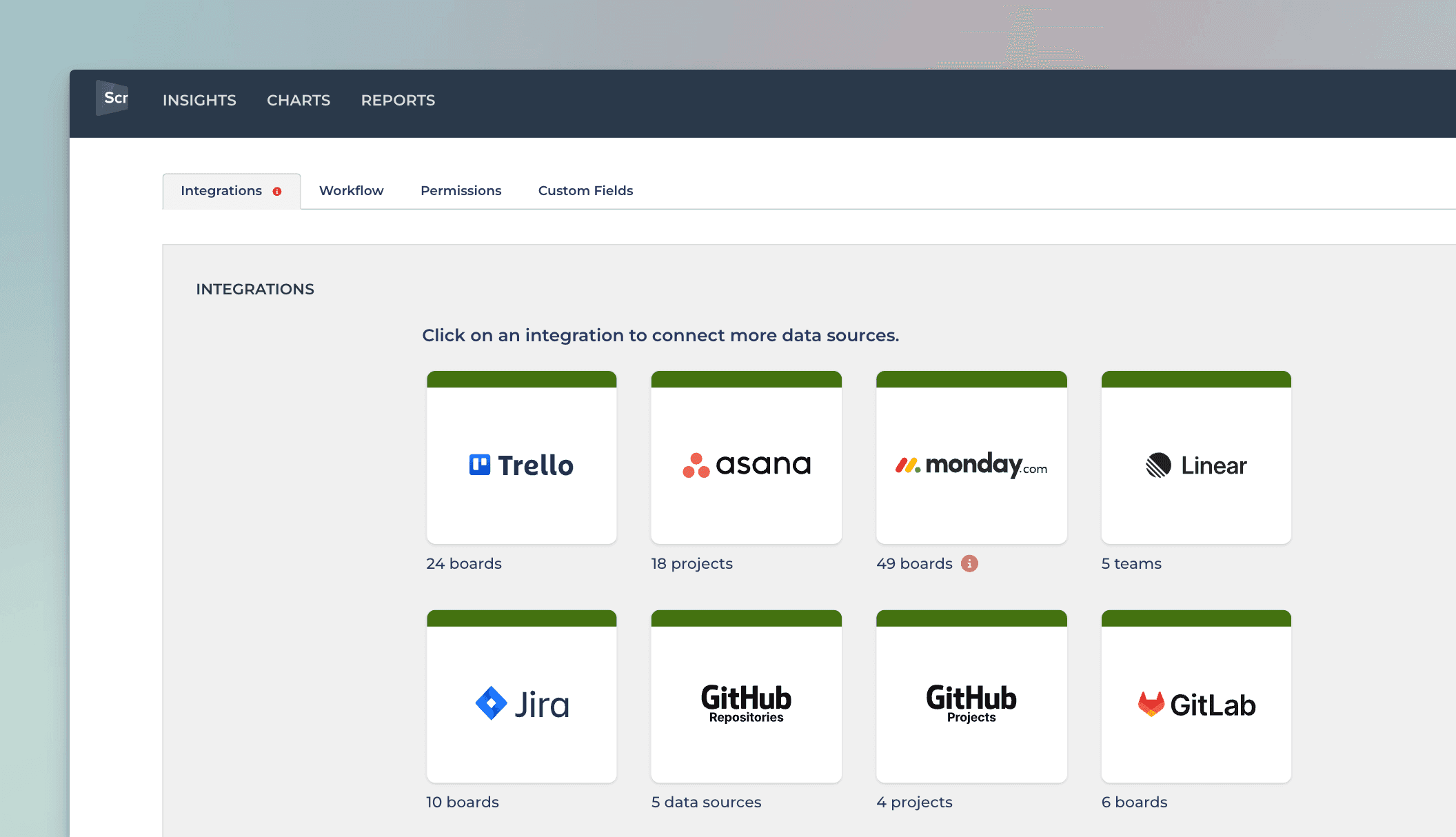Open the Custom Fields tab
Screen dimensions: 1456x837
pos(585,190)
